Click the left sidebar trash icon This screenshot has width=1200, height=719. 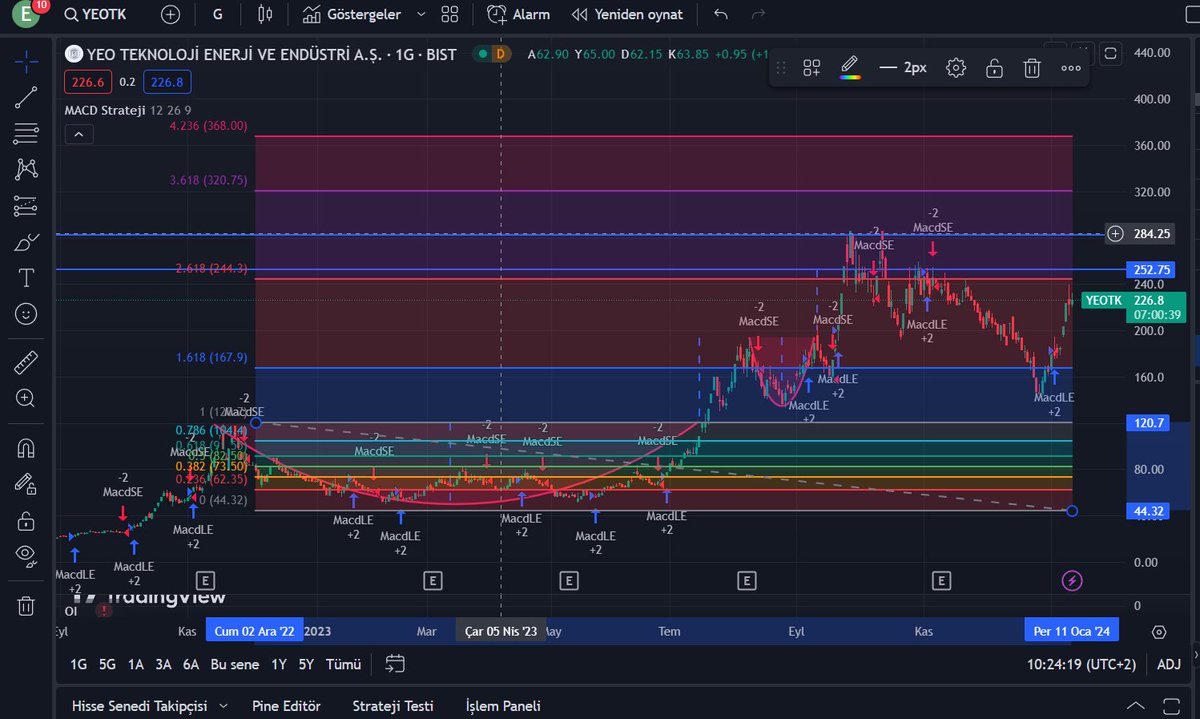[26, 605]
